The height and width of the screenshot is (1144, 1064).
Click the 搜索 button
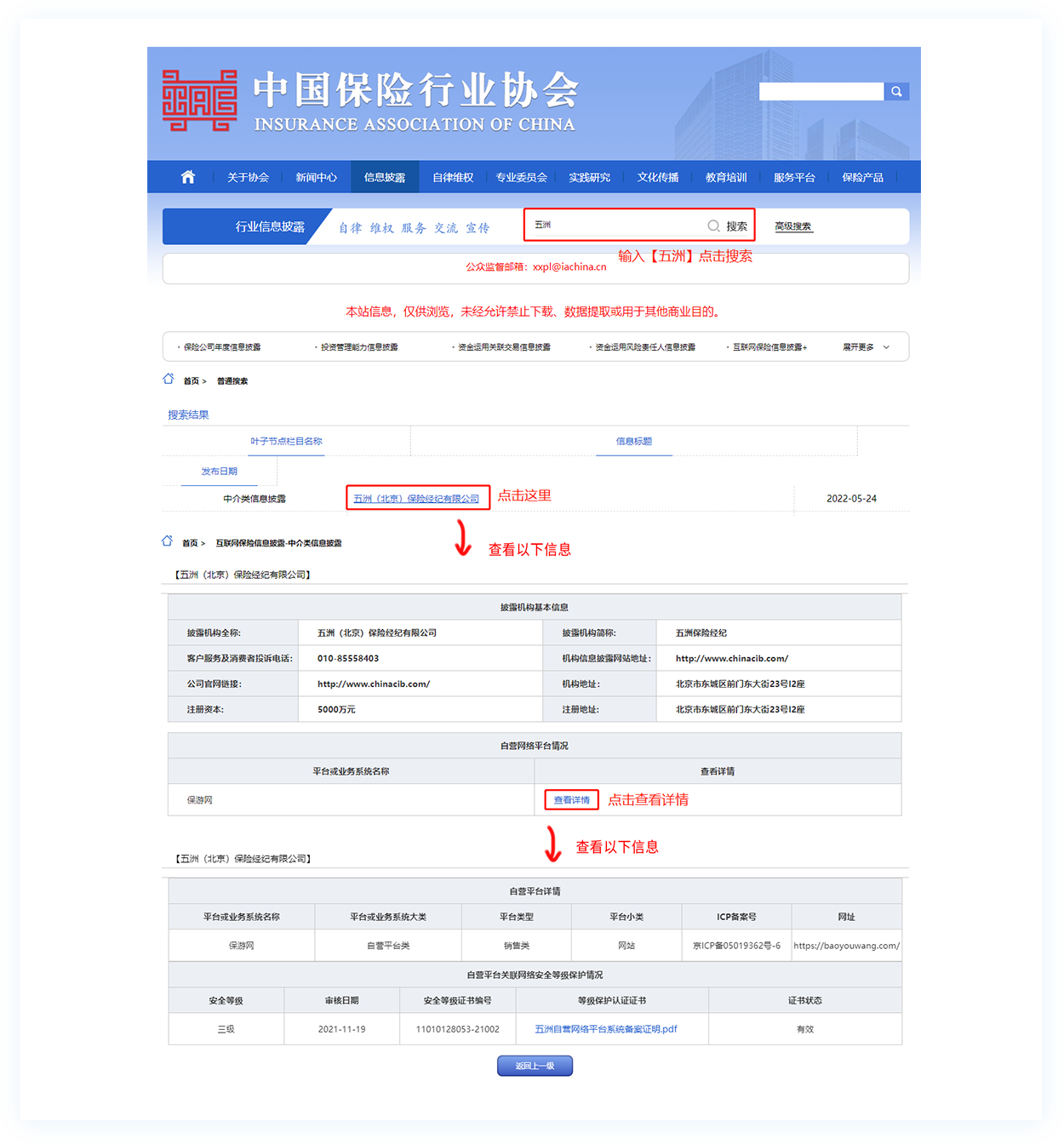tap(737, 226)
